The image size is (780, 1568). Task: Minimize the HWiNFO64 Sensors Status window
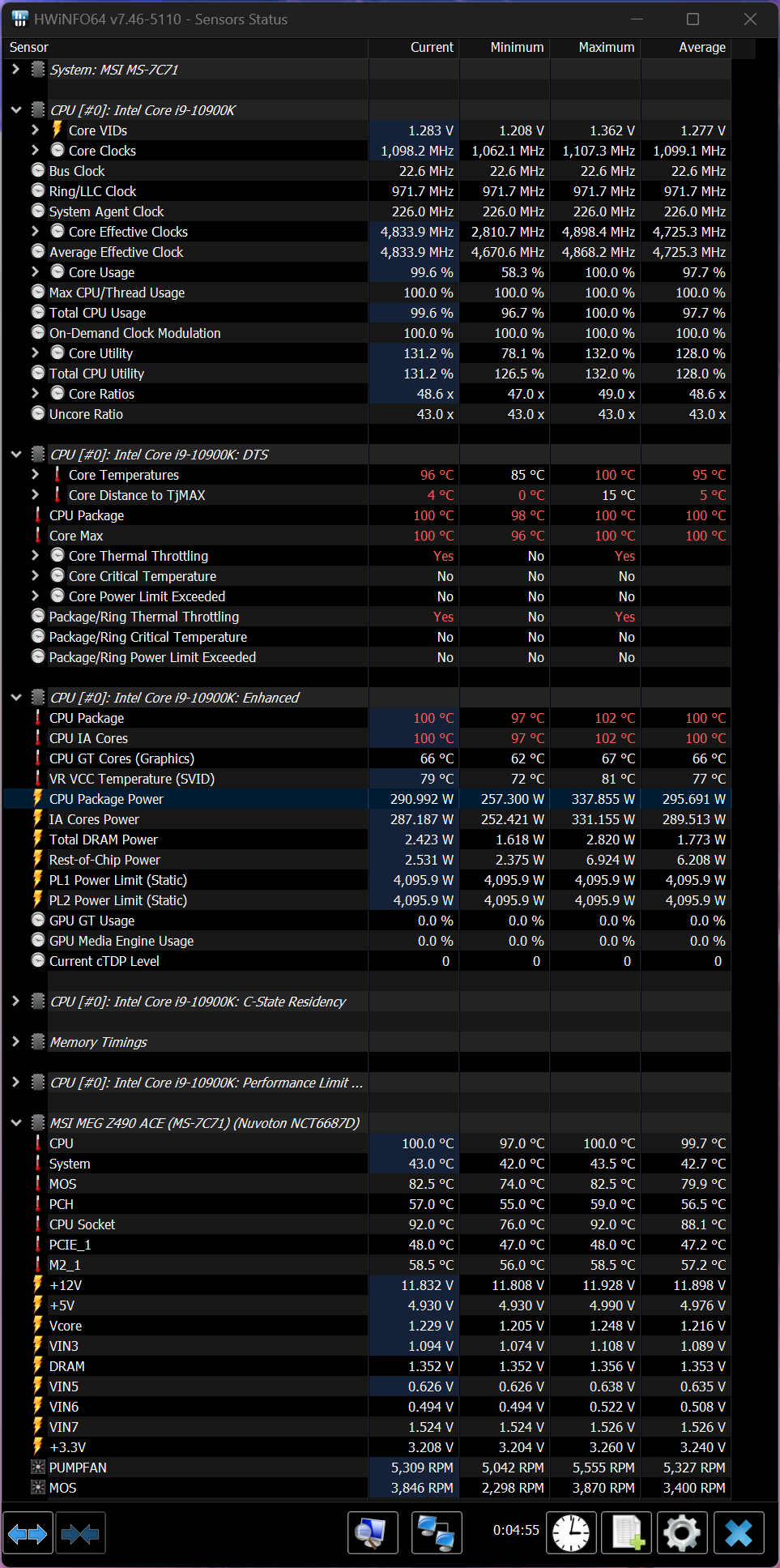click(637, 19)
